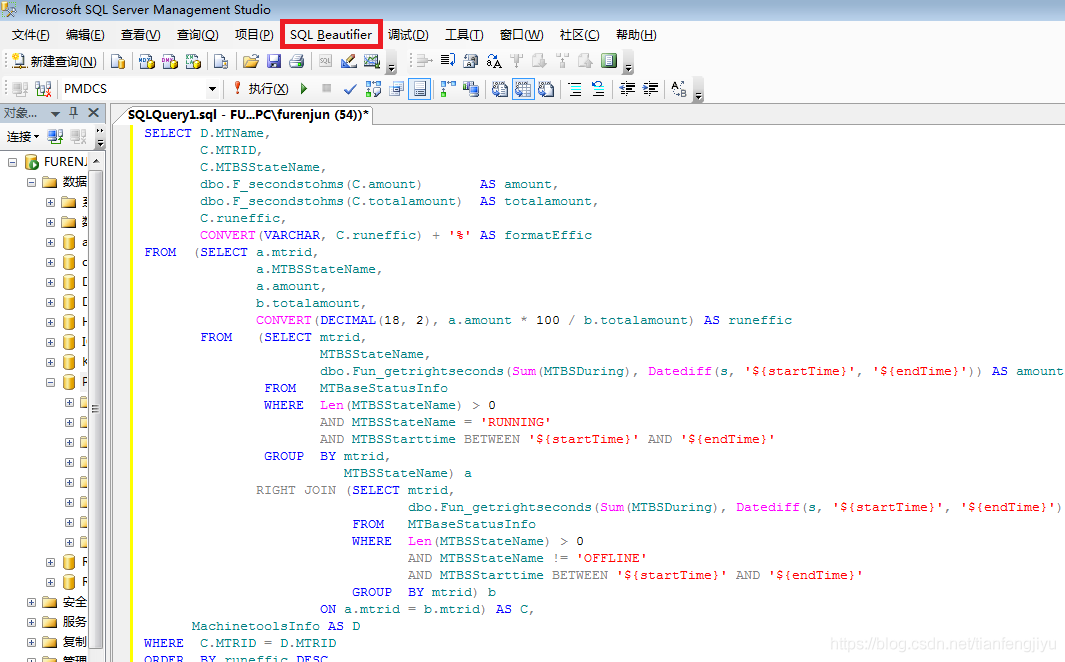
Task: Toggle auto-hide pin on Object Explorer panel
Action: click(74, 113)
